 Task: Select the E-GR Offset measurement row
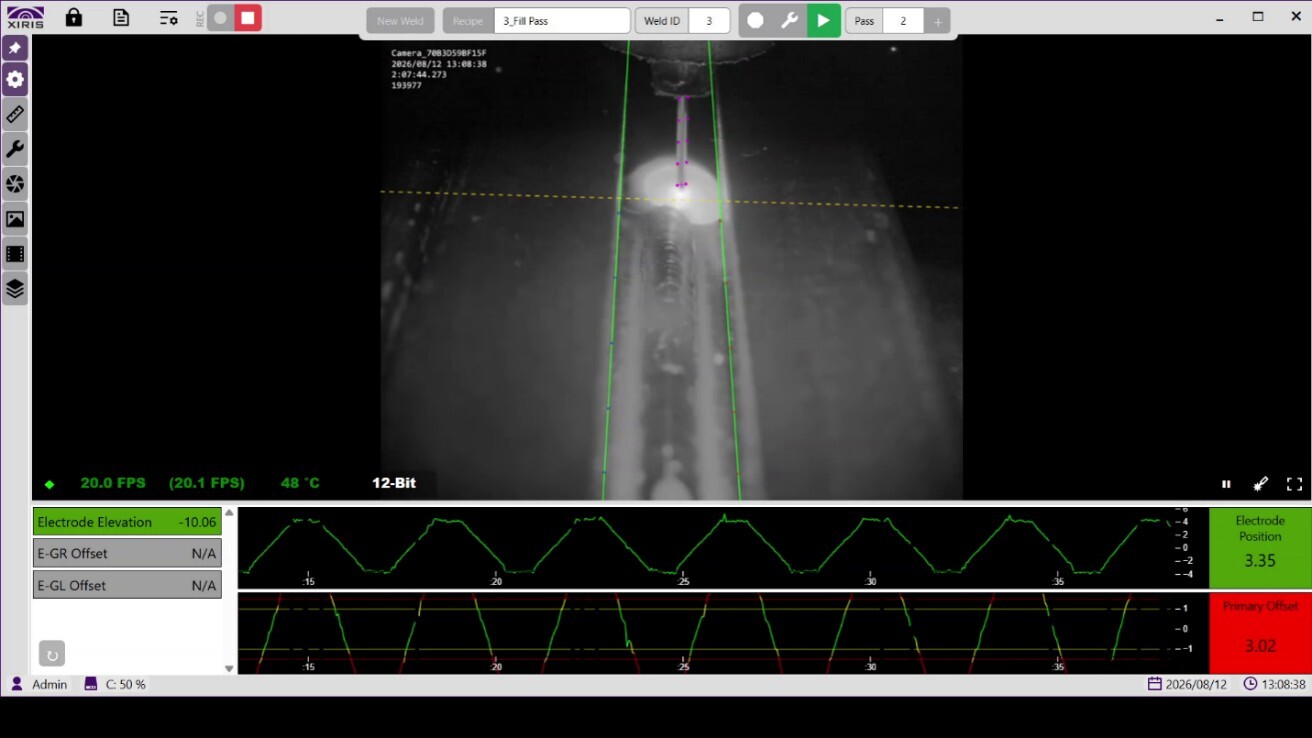tap(127, 553)
